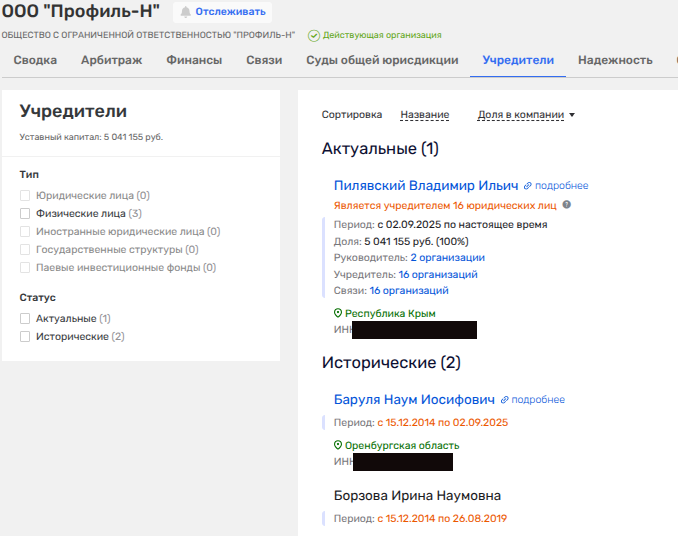Open the Доля в компании sort dropdown
Viewport: 678px width, 536px height.
526,115
